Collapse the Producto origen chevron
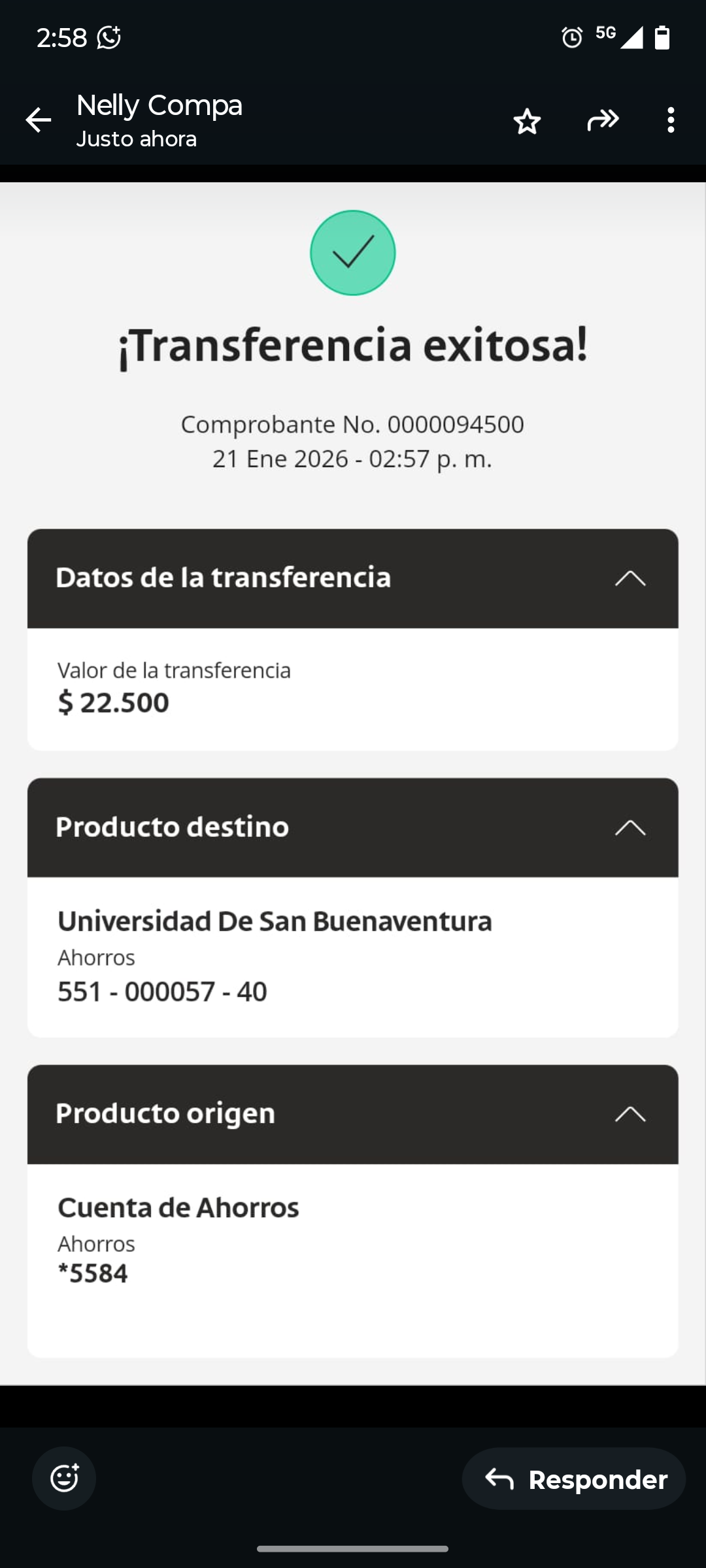The image size is (706, 1568). [x=630, y=1114]
